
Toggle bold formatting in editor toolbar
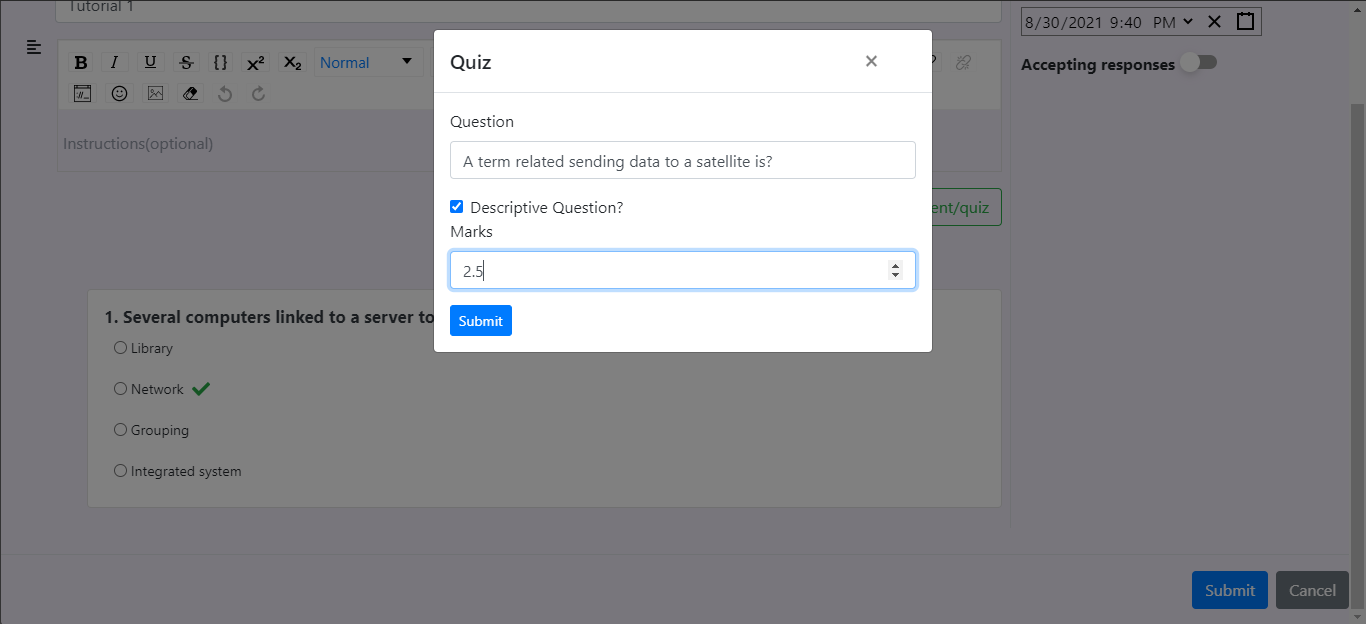coord(81,62)
